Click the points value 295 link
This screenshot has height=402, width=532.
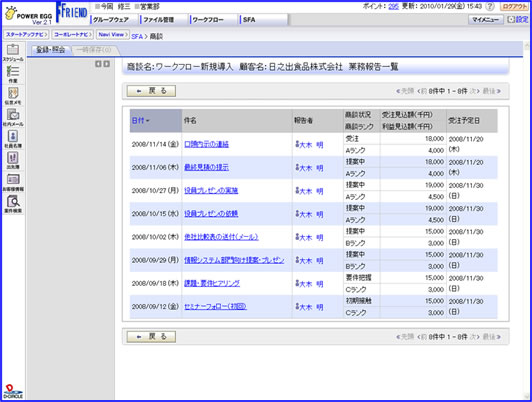[393, 6]
